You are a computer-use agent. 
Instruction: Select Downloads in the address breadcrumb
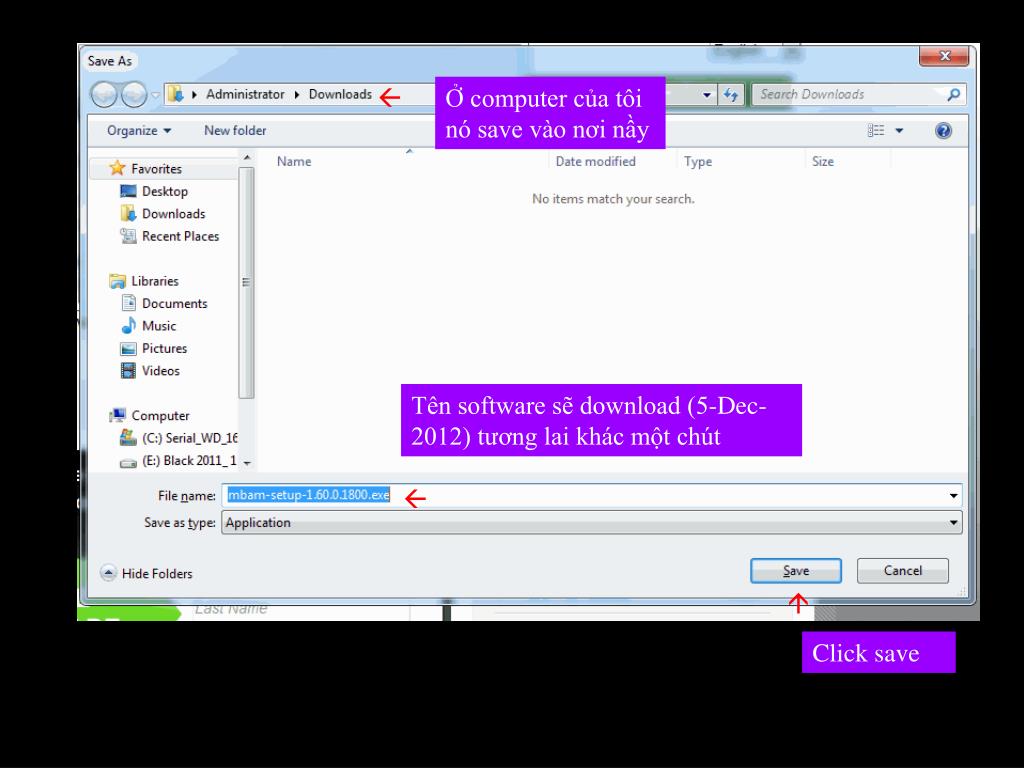340,94
